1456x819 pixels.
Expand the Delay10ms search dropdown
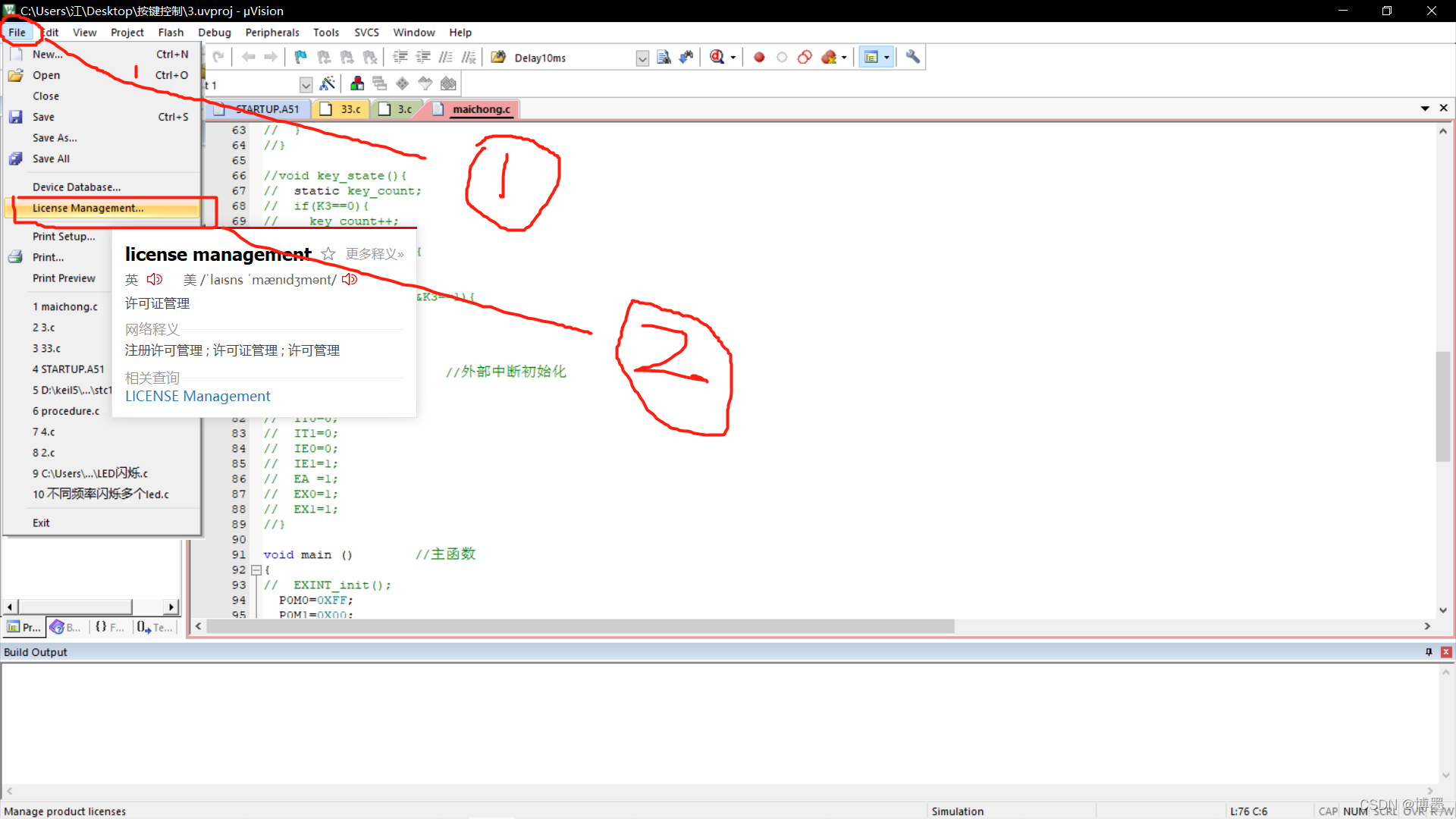(x=642, y=58)
